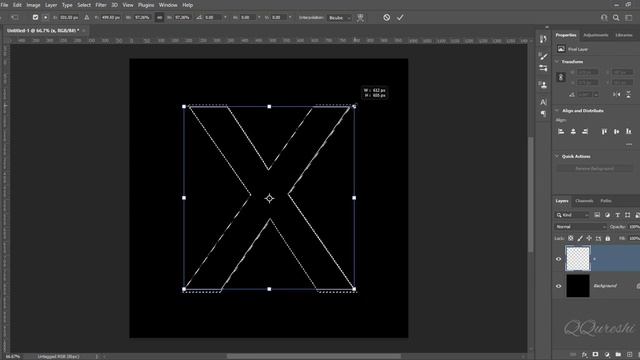Open the vertical skew dropdown arrow in options bar

[290, 18]
